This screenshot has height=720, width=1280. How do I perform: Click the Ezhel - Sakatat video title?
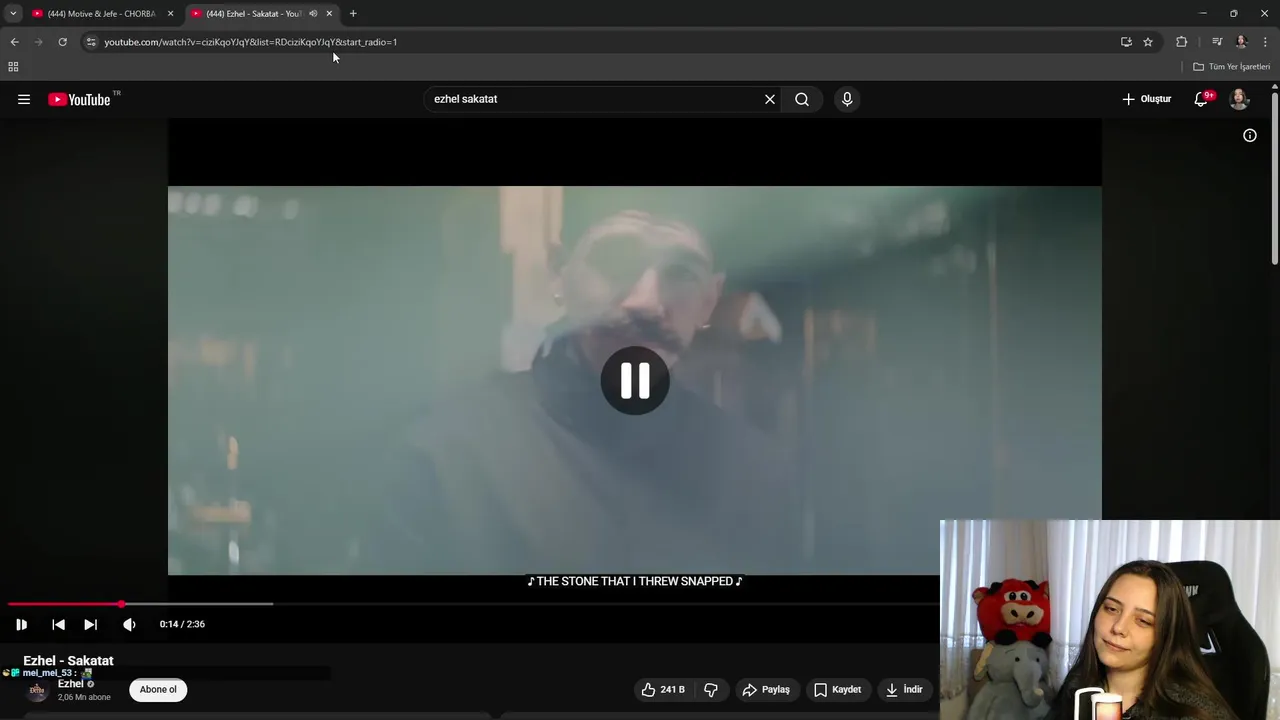tap(68, 661)
